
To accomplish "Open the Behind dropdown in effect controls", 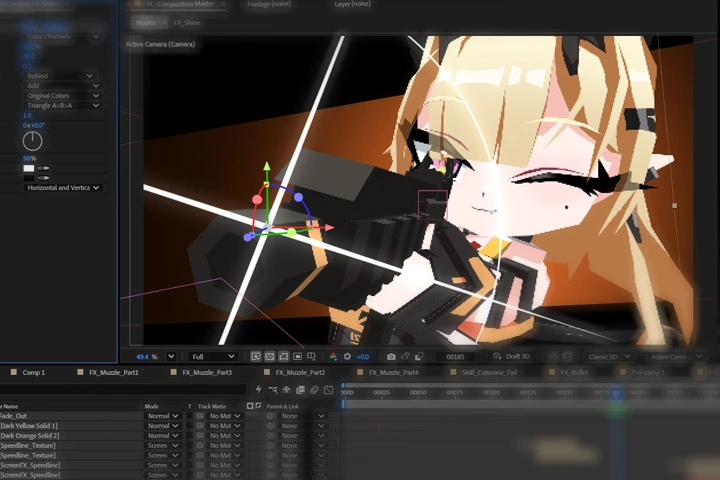I will pyautogui.click(x=59, y=76).
